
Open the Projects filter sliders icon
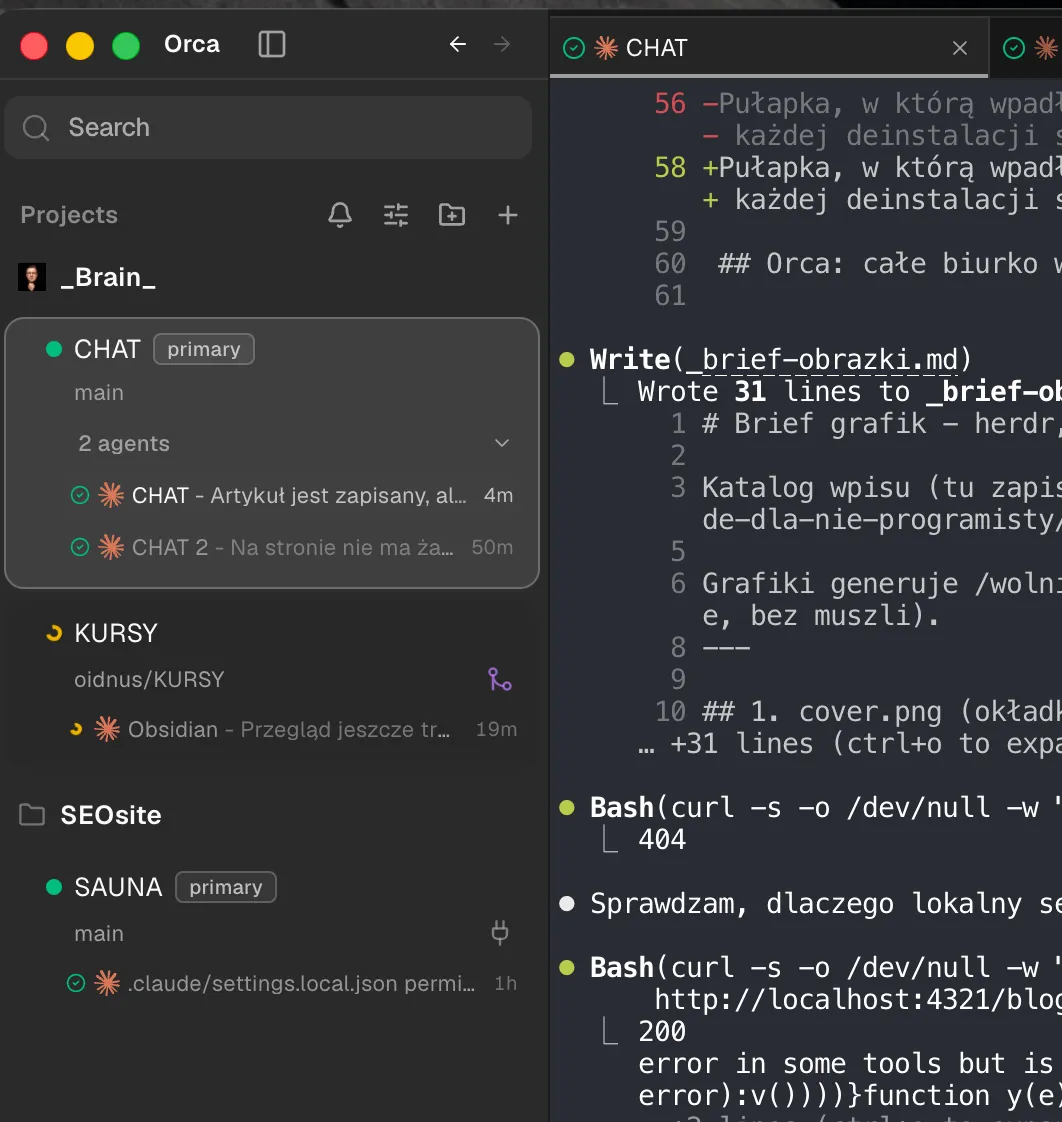pos(396,215)
